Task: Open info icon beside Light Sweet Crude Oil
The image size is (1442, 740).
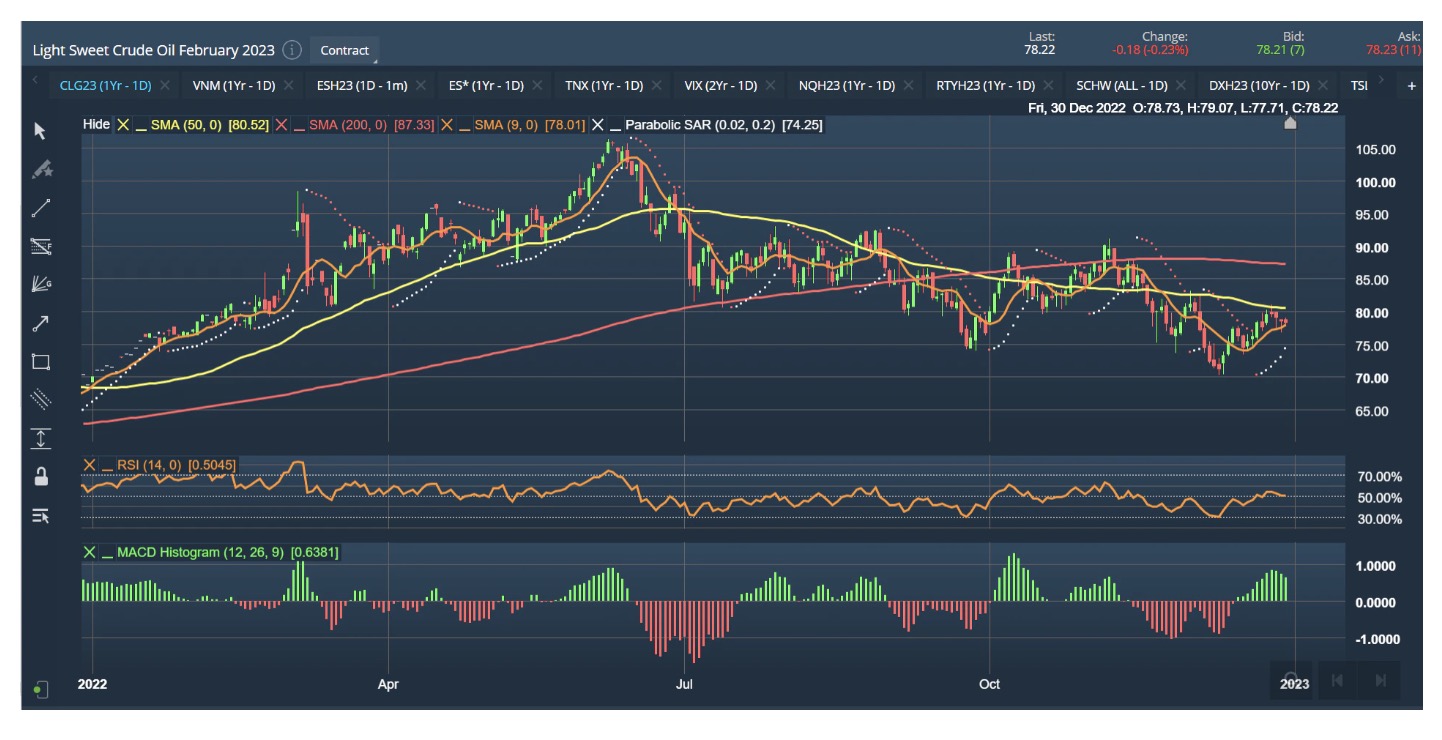Action: (x=291, y=49)
